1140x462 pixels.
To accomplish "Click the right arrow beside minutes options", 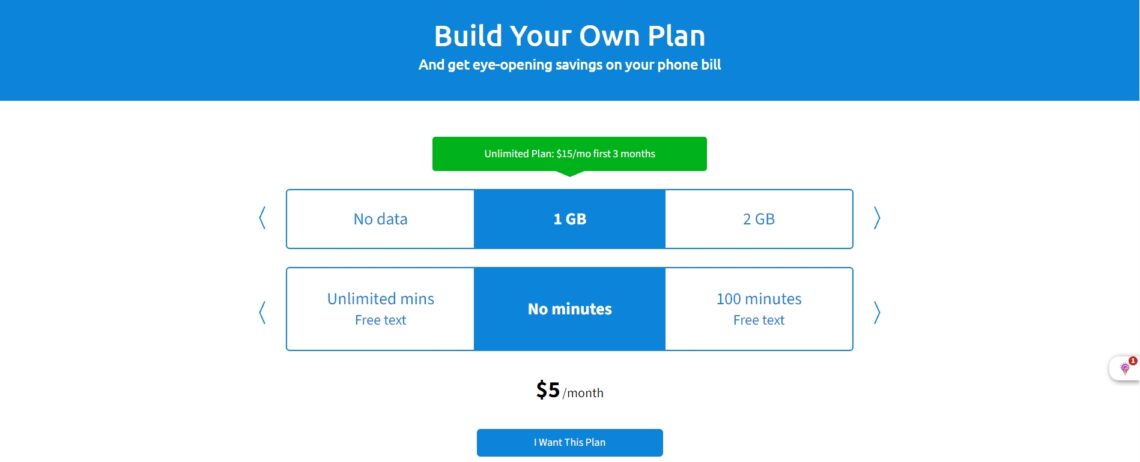I will 877,312.
